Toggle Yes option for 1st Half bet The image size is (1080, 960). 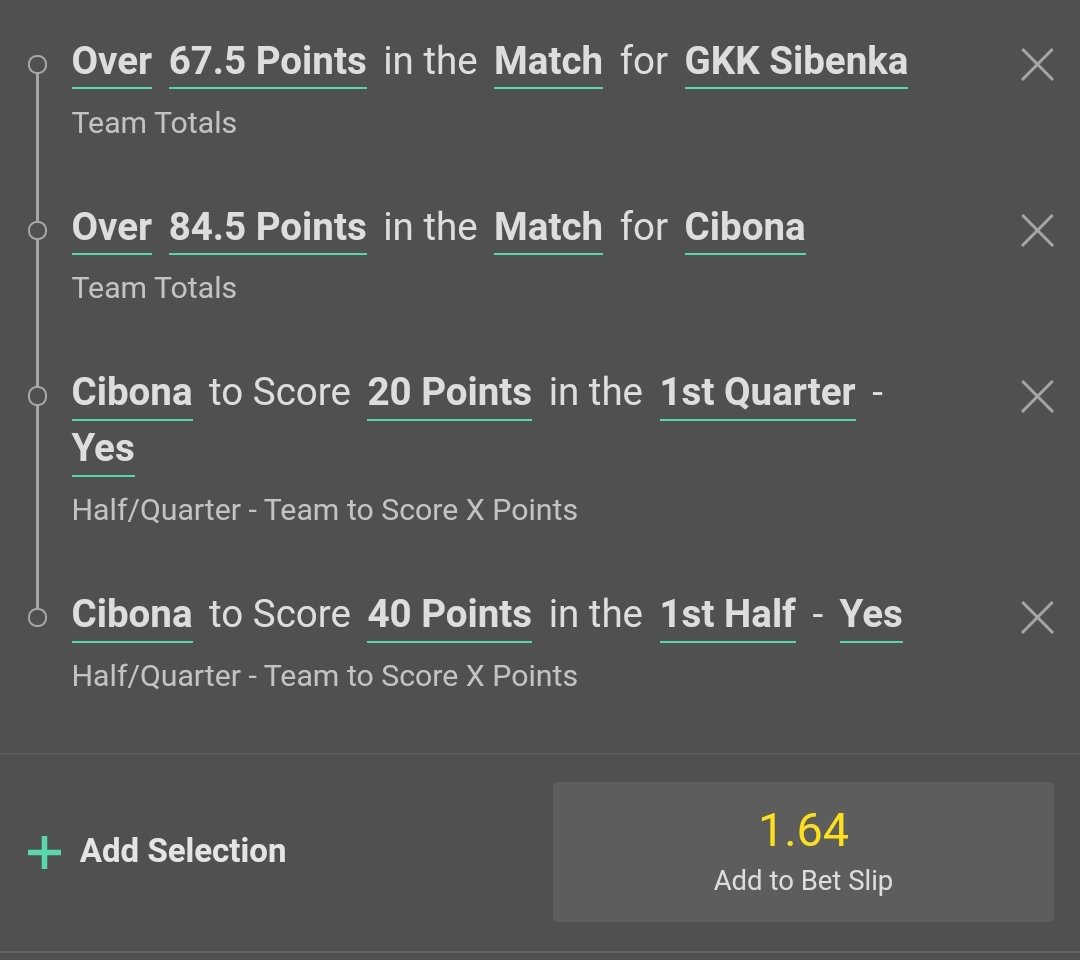870,614
